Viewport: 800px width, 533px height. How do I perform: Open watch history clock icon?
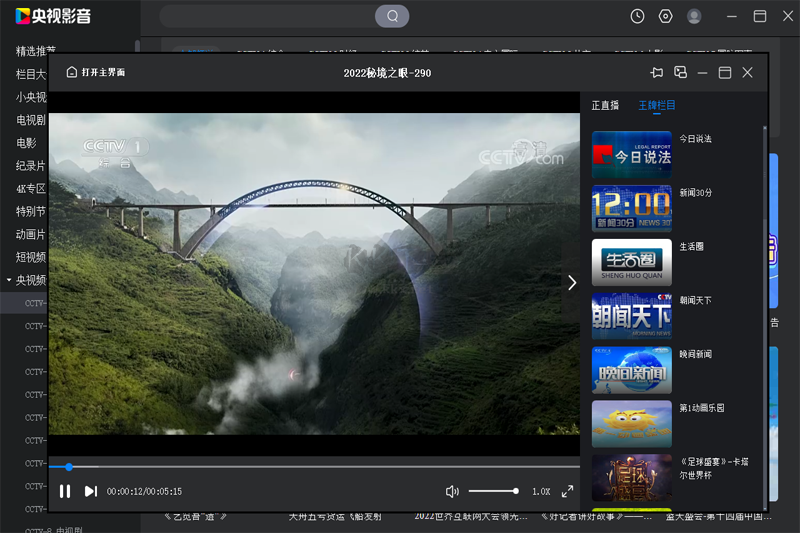pyautogui.click(x=637, y=16)
